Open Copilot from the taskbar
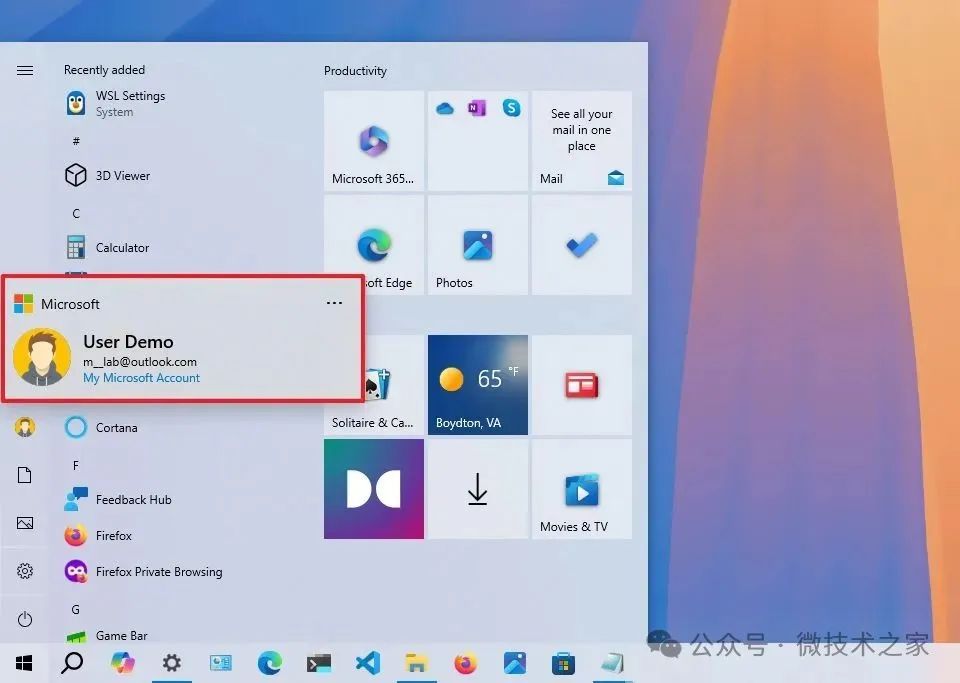Image resolution: width=960 pixels, height=683 pixels. pyautogui.click(x=122, y=663)
